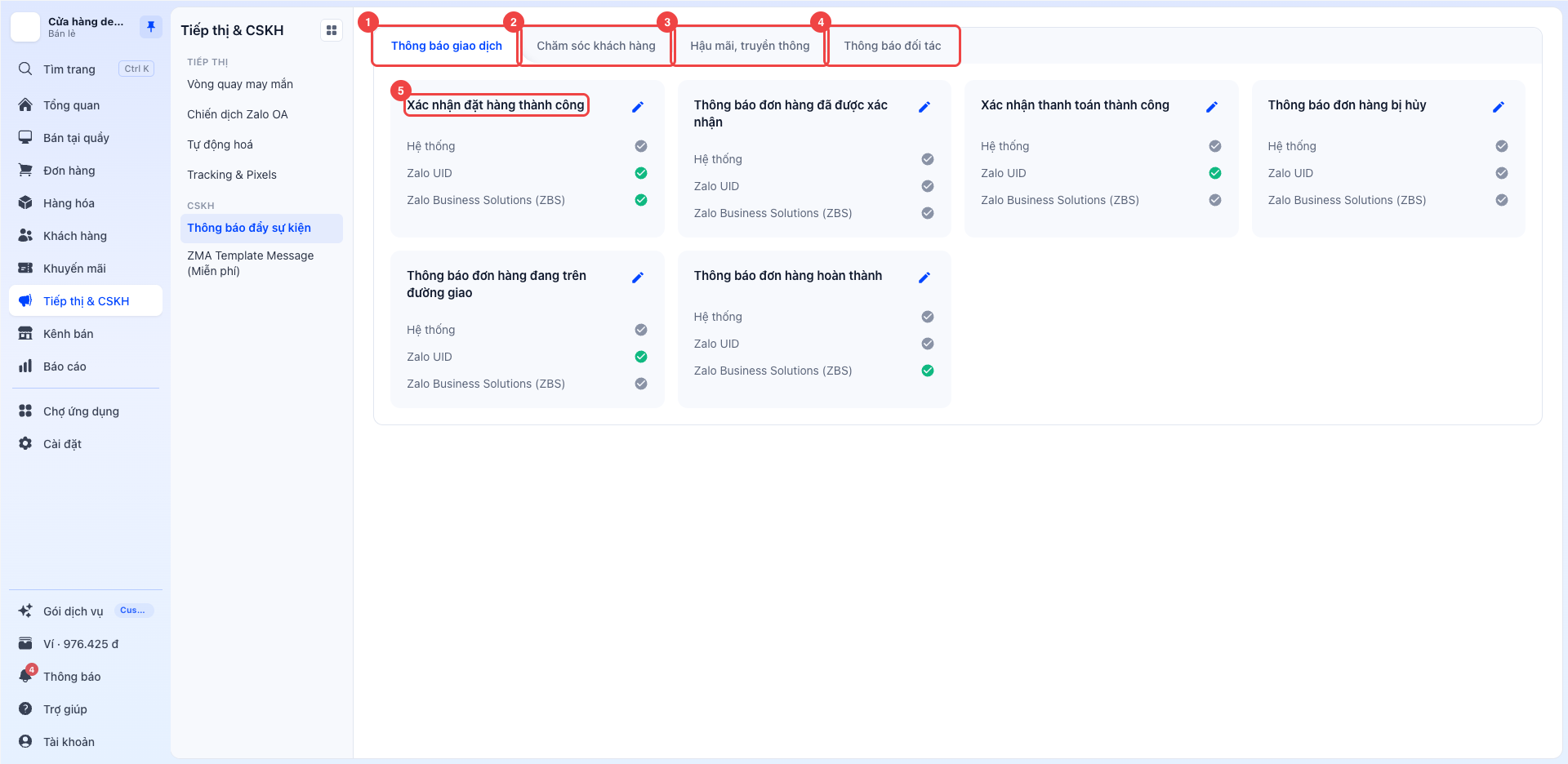This screenshot has width=1568, height=764.
Task: Click the Khách hàng people icon
Action: (25, 235)
